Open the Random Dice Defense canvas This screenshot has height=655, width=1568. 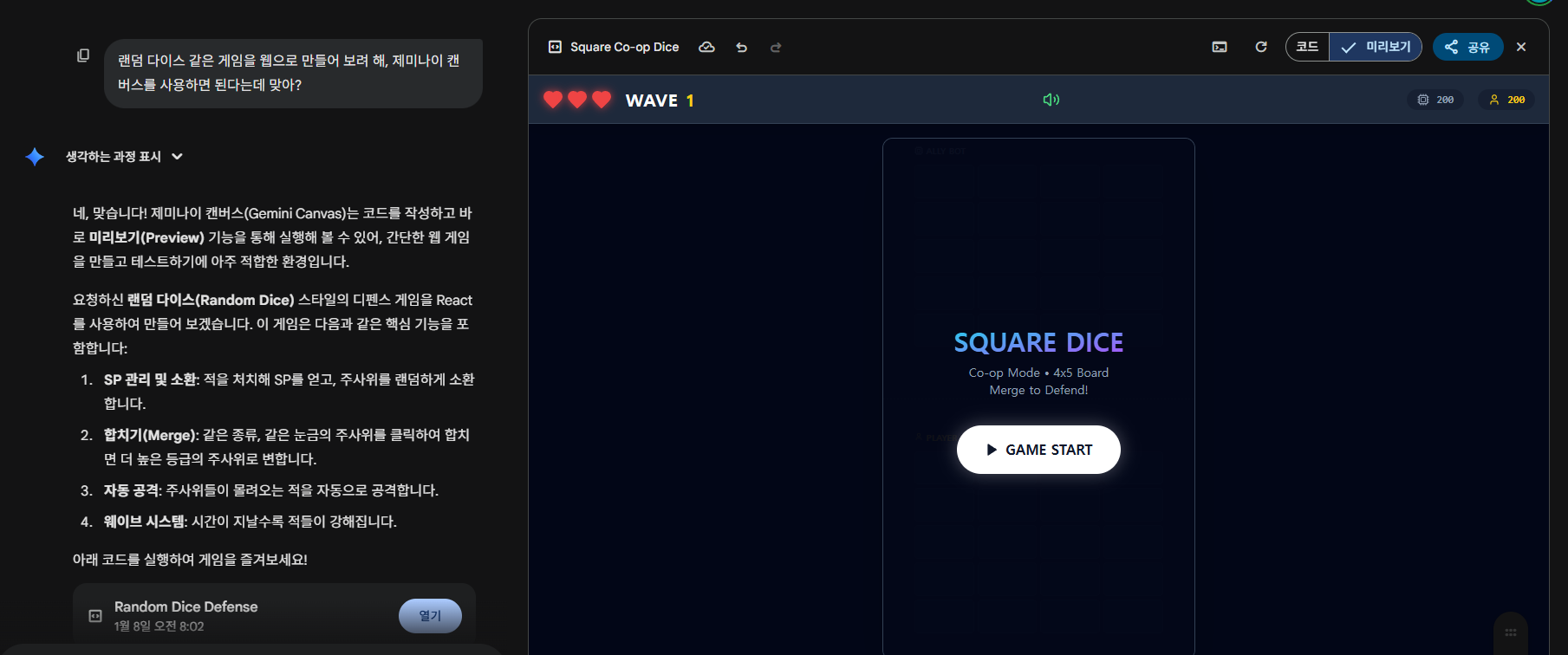(430, 616)
